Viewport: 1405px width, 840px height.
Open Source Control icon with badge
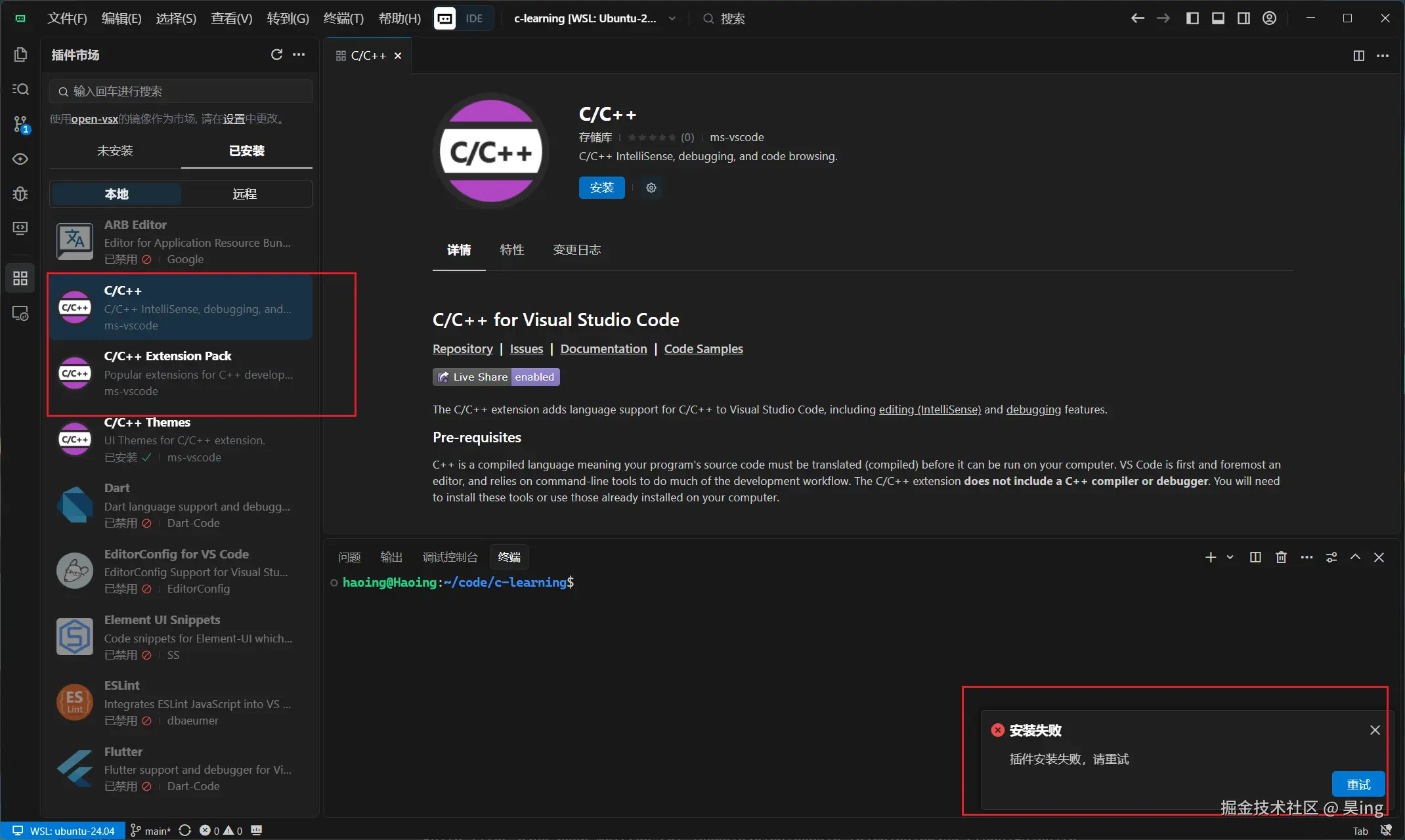click(x=20, y=123)
